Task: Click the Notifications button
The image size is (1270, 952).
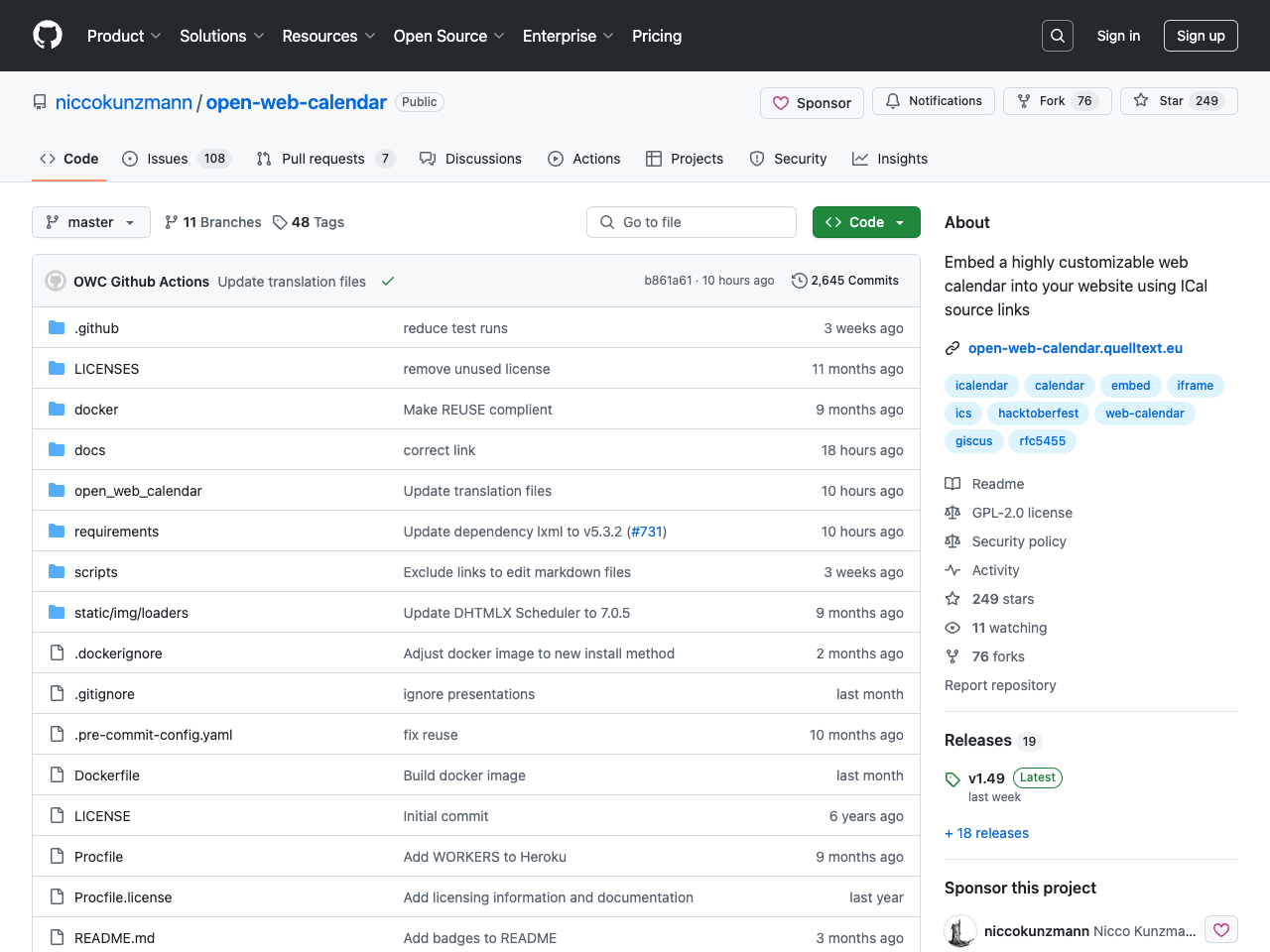Action: (x=934, y=101)
